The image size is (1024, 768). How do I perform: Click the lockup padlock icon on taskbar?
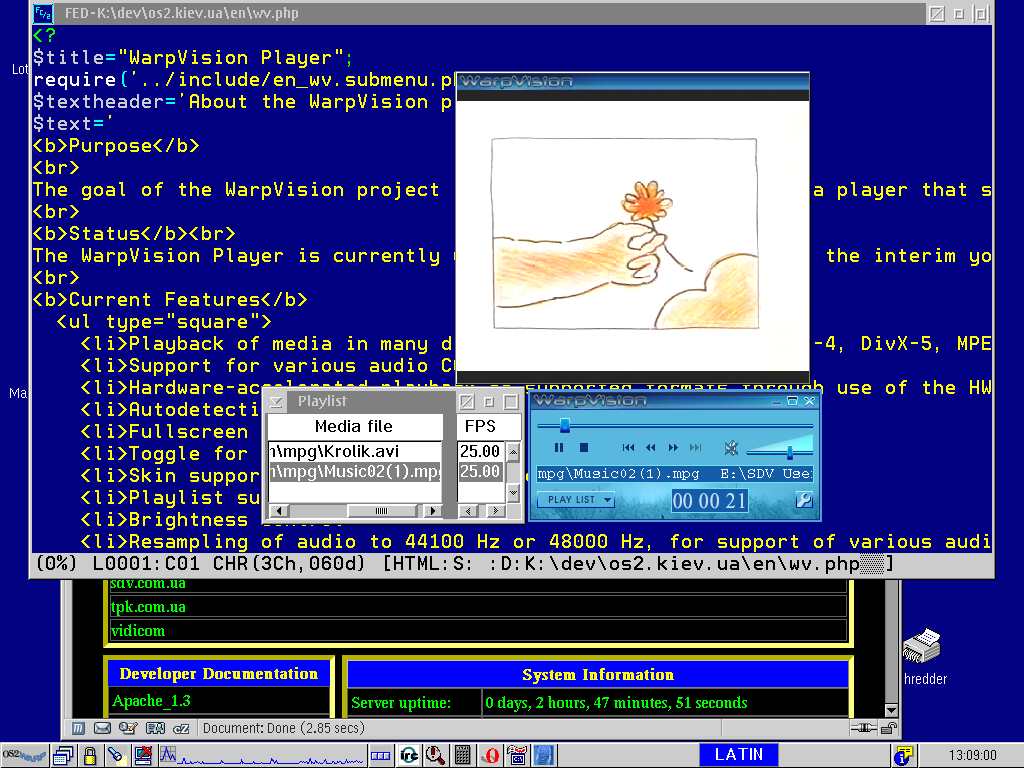coord(90,756)
